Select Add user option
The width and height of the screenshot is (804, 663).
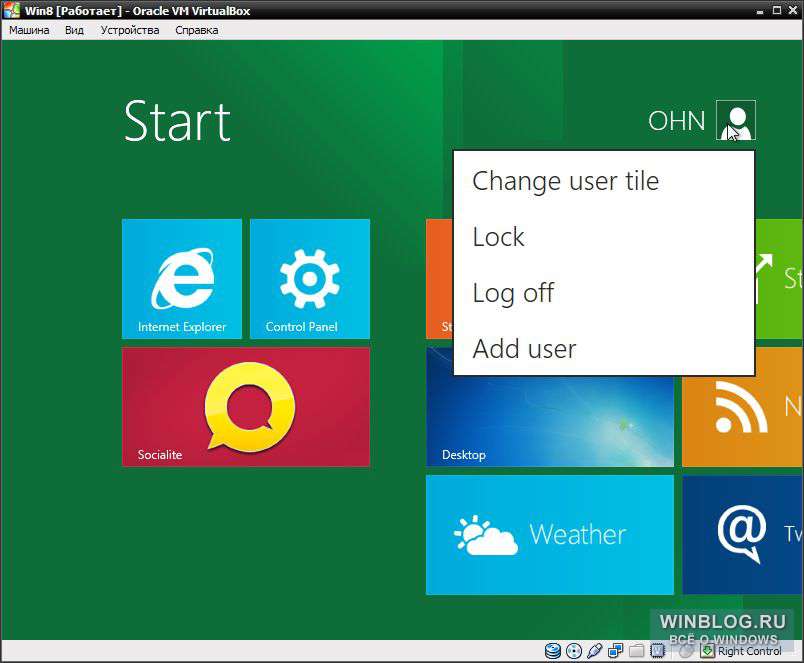click(525, 349)
